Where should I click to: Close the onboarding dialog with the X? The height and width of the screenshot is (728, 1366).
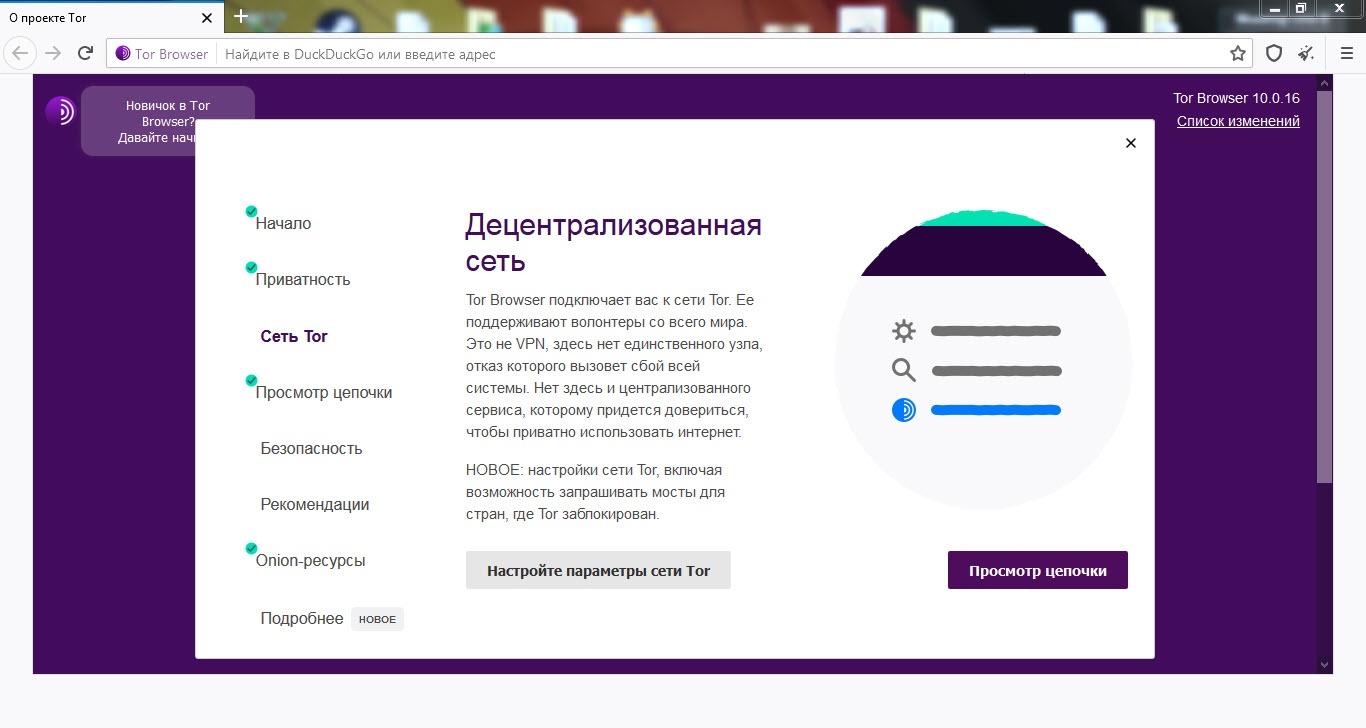1131,143
